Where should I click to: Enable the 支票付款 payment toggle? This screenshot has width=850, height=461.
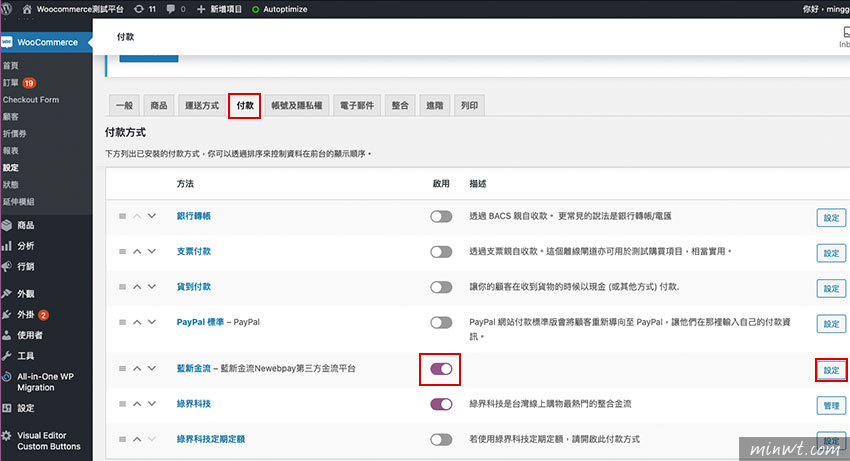point(441,252)
